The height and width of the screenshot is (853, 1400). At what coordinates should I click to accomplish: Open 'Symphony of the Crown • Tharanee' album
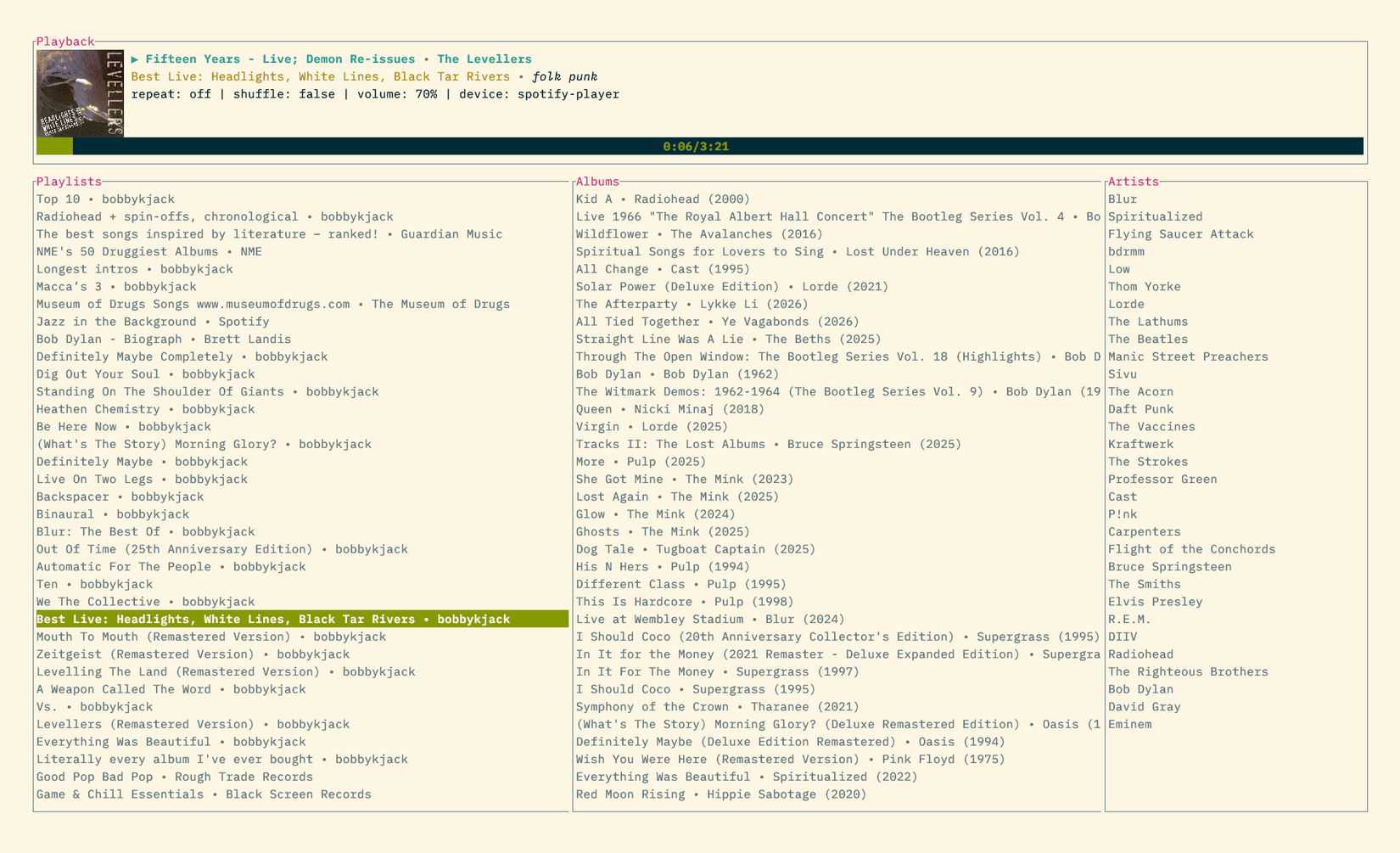pos(718,707)
